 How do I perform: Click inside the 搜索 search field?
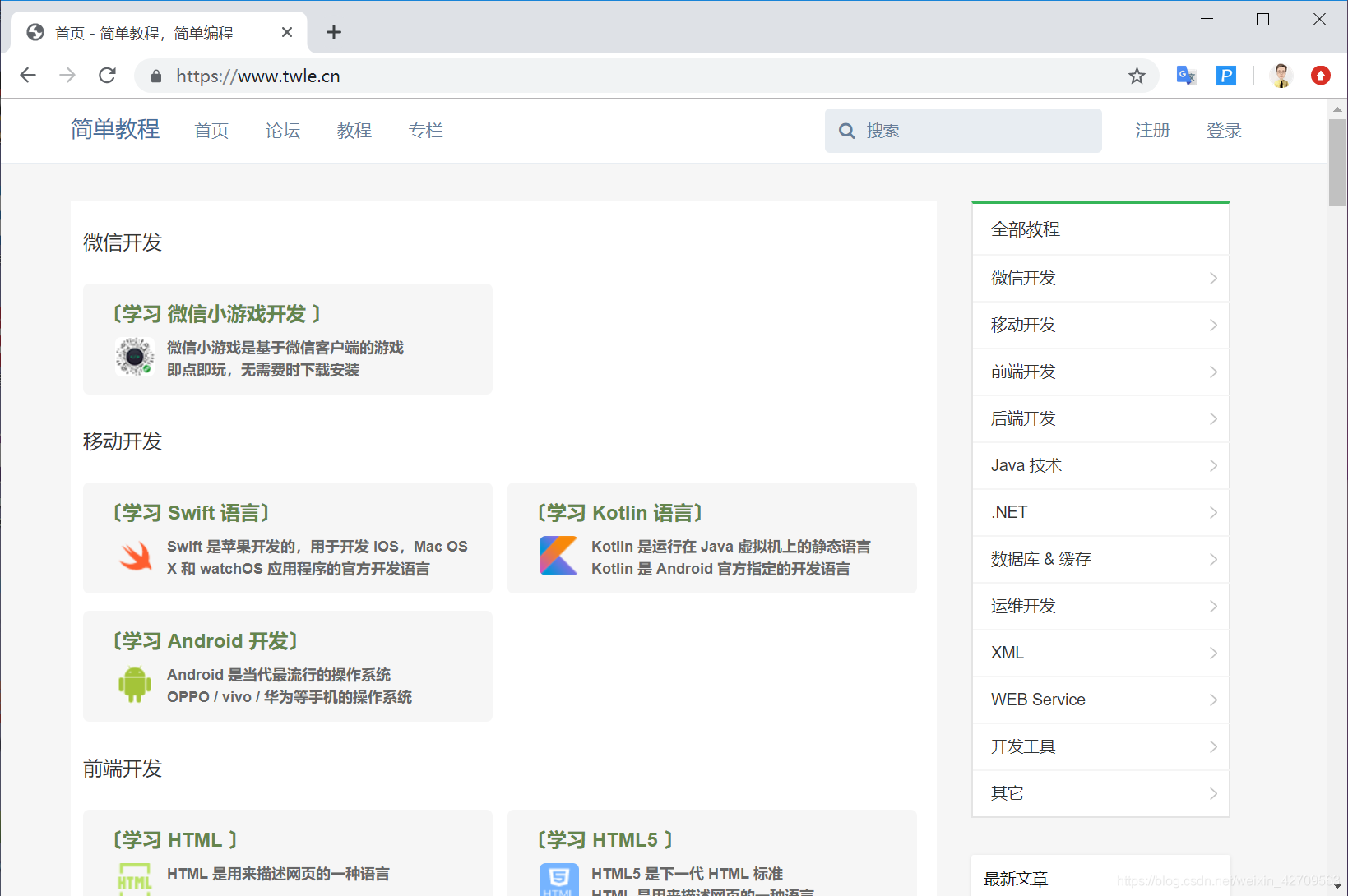[962, 130]
